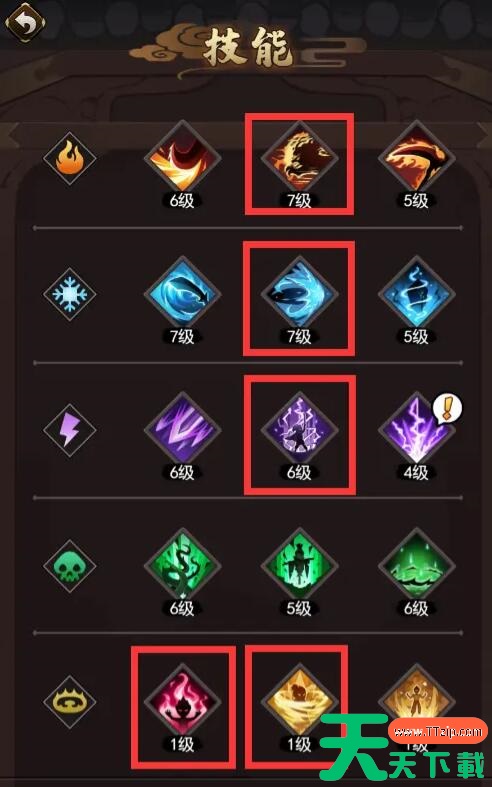Tap the back arrow button
492x787 pixels.
click(x=25, y=23)
